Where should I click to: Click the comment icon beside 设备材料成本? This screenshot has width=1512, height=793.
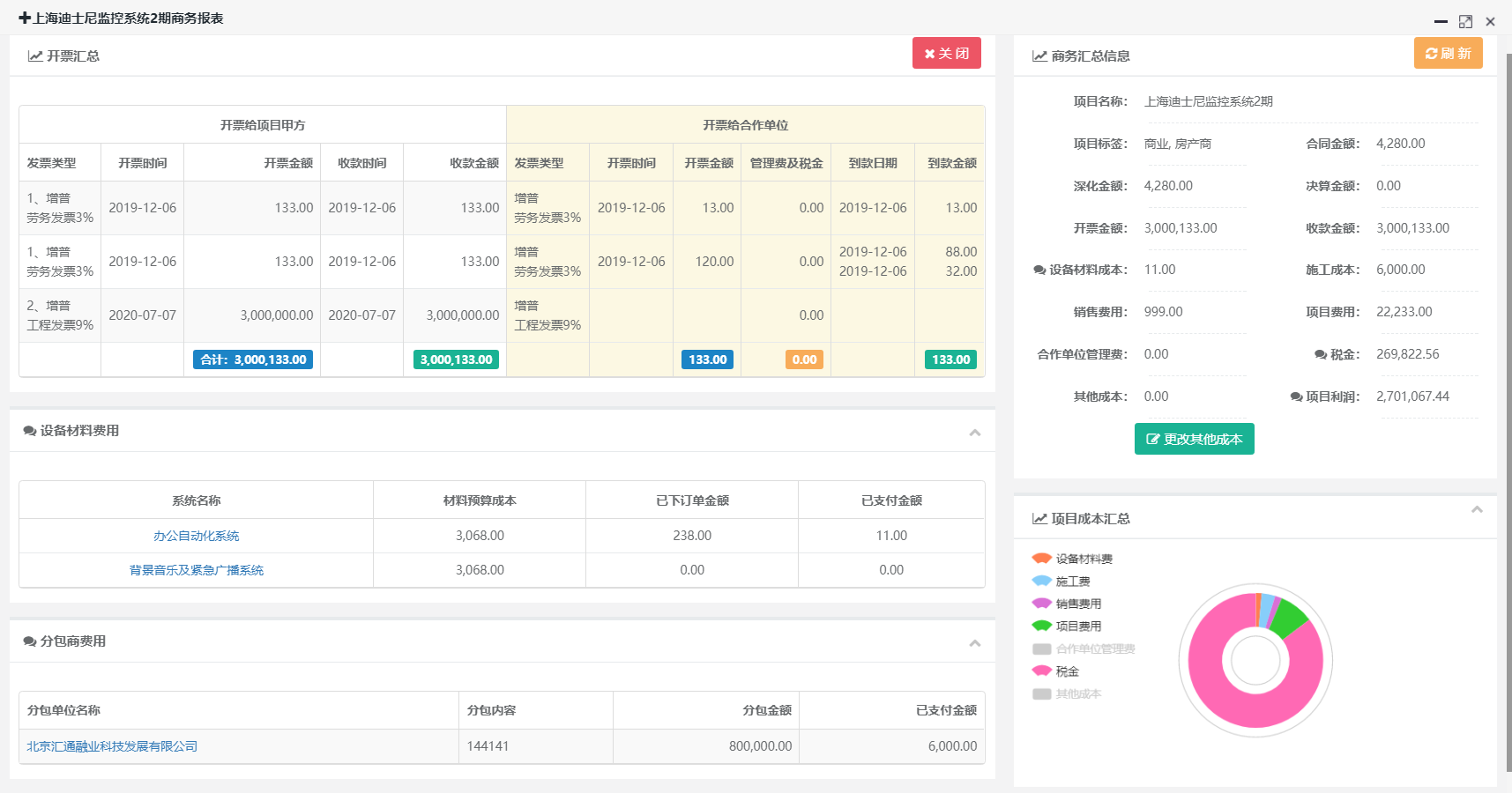[1039, 271]
